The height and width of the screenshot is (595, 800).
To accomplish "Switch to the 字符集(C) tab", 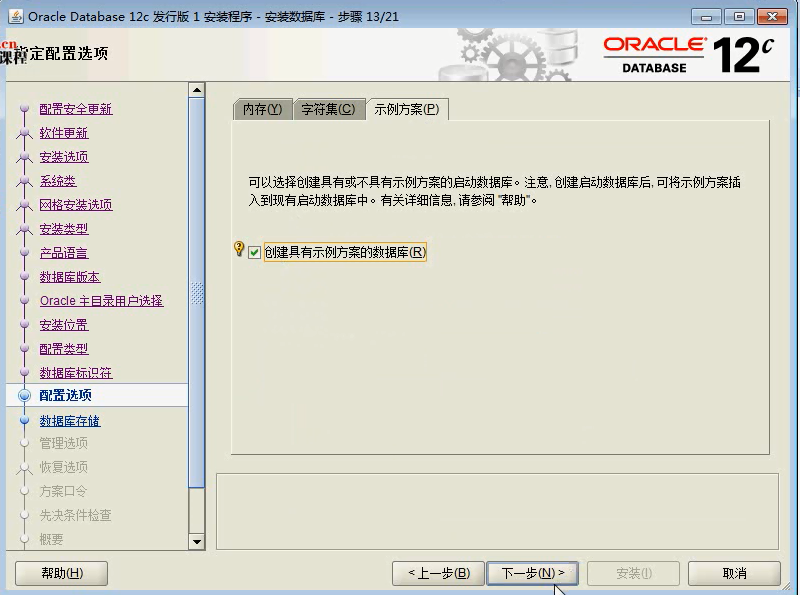I will click(328, 109).
